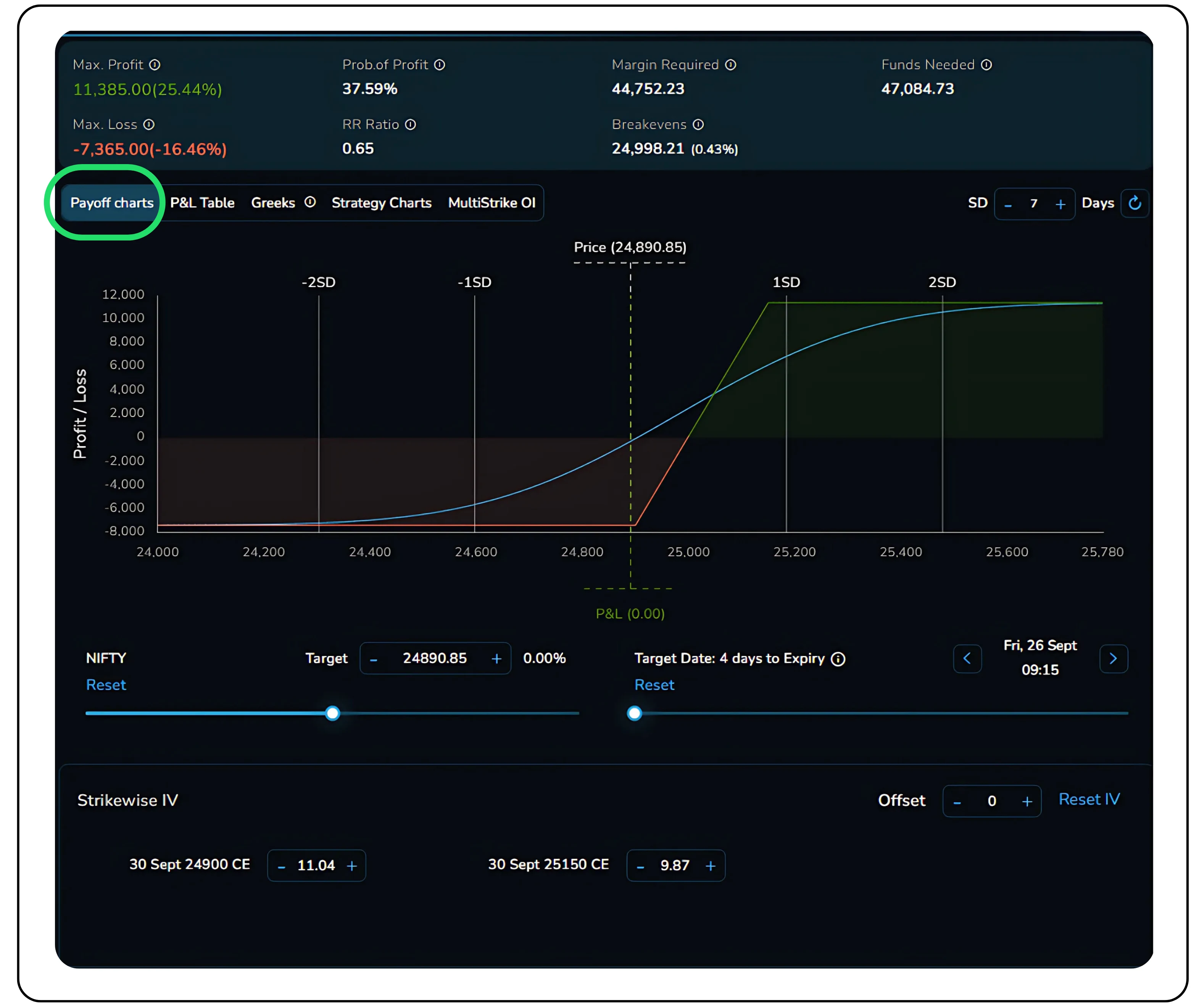This screenshot has height=1008, width=1191.
Task: Switch to the P&L Table tab
Action: pos(202,203)
